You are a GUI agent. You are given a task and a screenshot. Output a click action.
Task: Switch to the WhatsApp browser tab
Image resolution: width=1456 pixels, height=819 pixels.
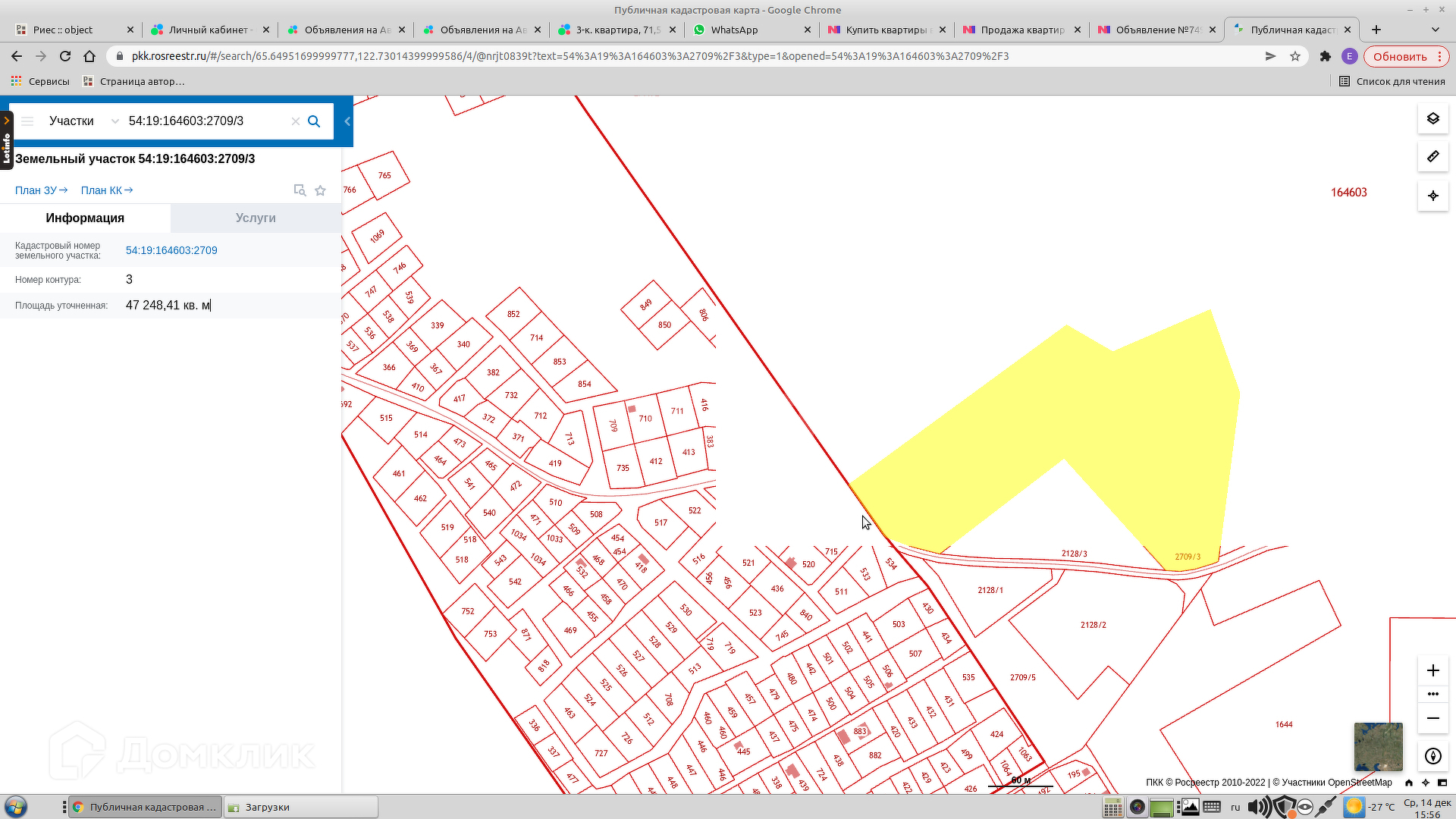click(x=733, y=30)
